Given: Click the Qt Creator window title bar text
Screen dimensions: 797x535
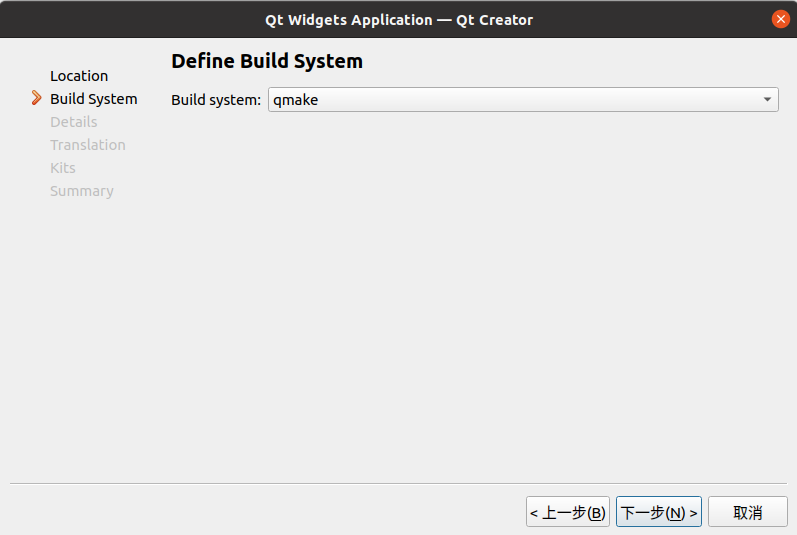Looking at the screenshot, I should 399,20.
